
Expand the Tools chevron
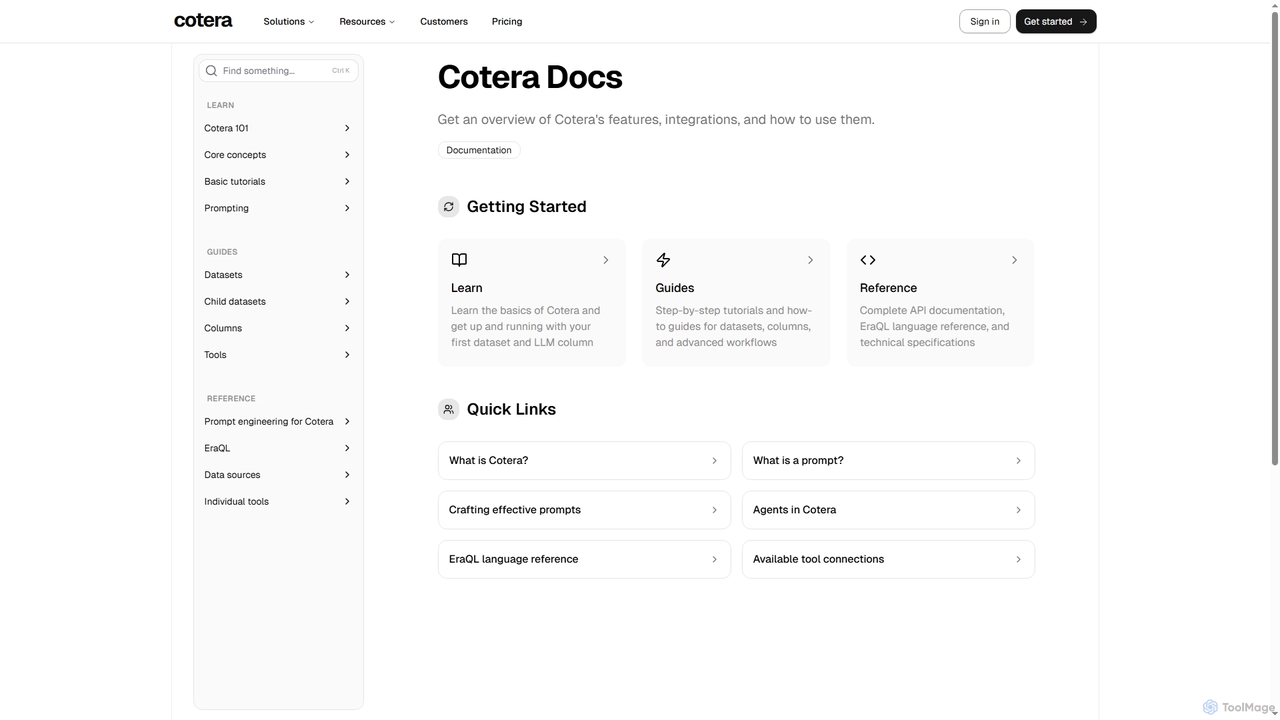point(347,355)
